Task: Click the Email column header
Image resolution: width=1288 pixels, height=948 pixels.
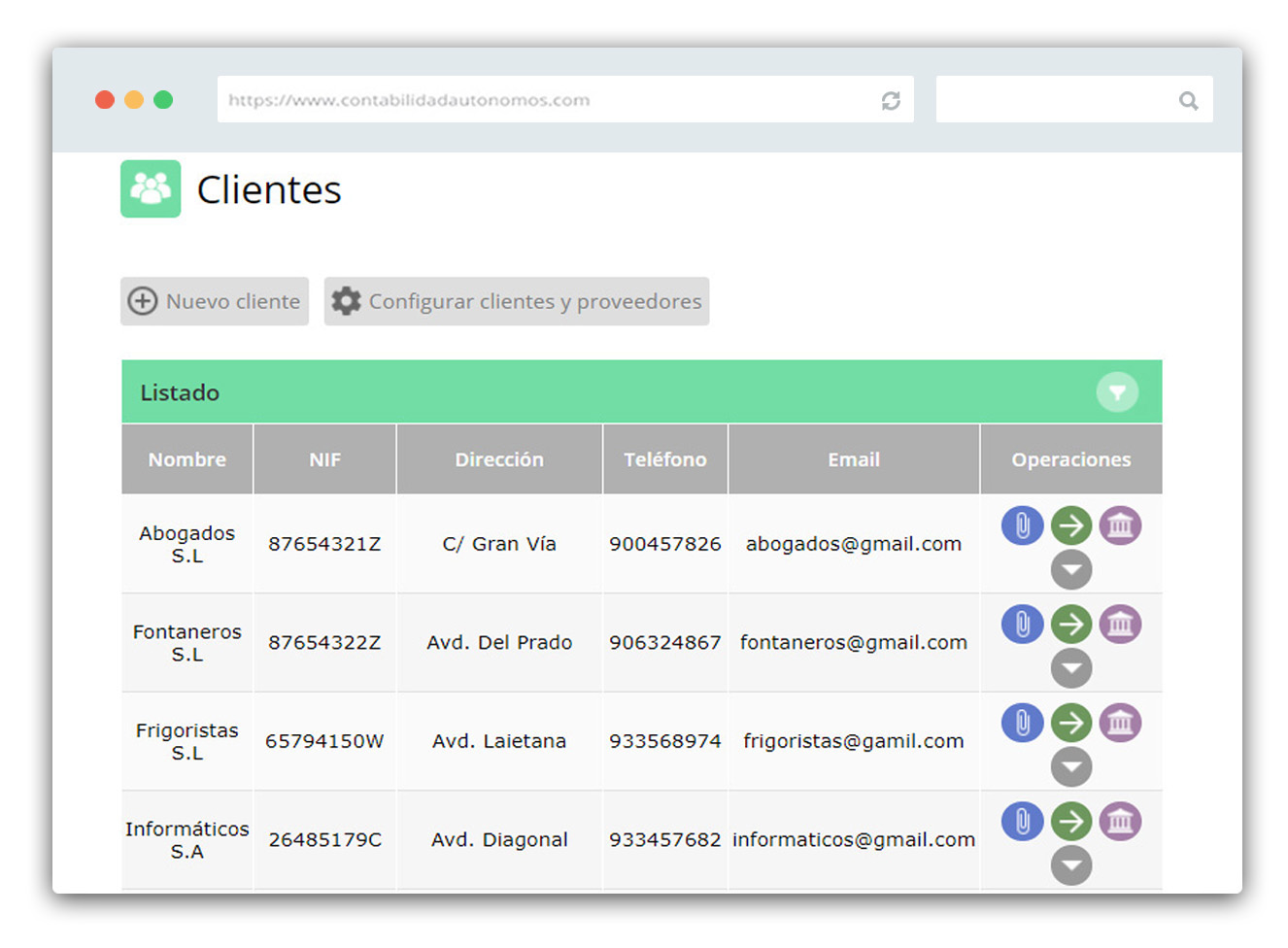Action: point(854,459)
